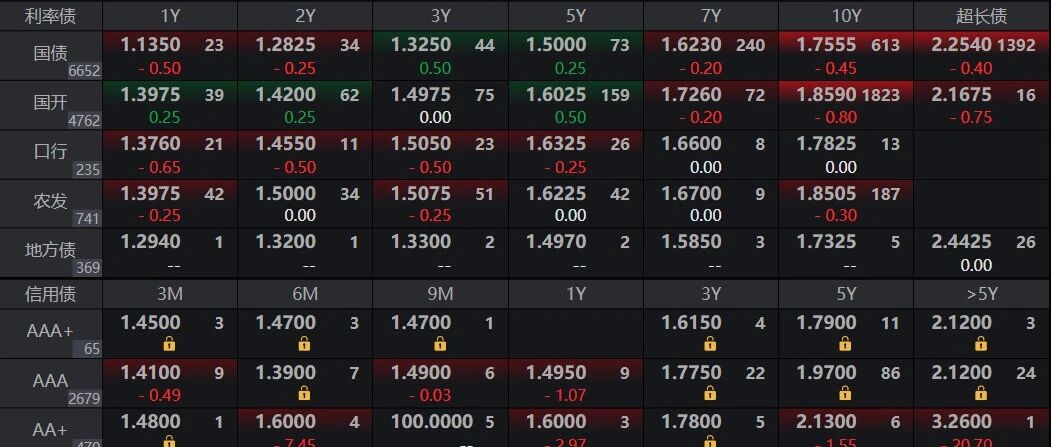Click 国债 10Y yield 1.7555
The width and height of the screenshot is (1051, 447).
pyautogui.click(x=826, y=45)
